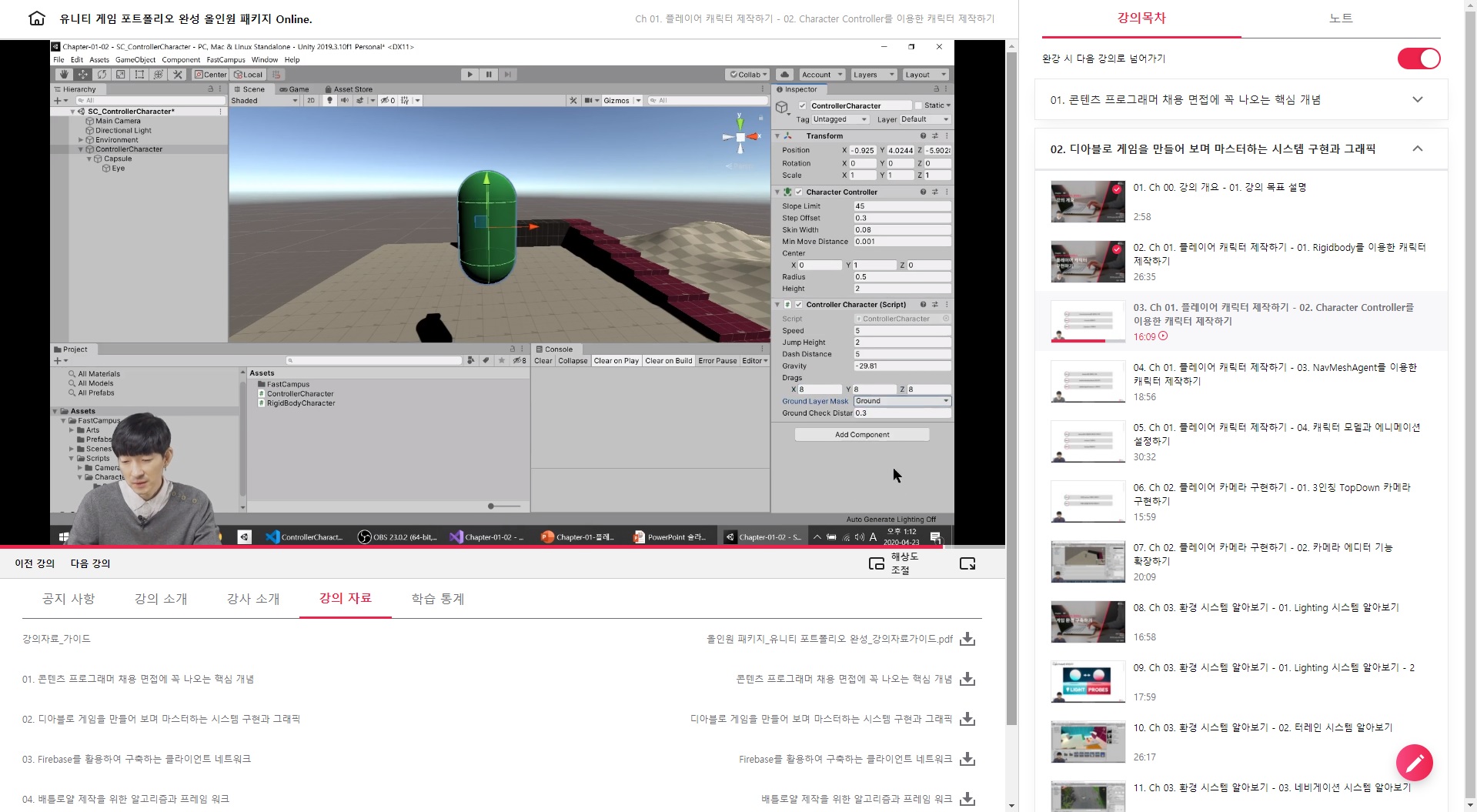Toggle ControllerCharacter active checkbox in Inspector

[x=802, y=105]
